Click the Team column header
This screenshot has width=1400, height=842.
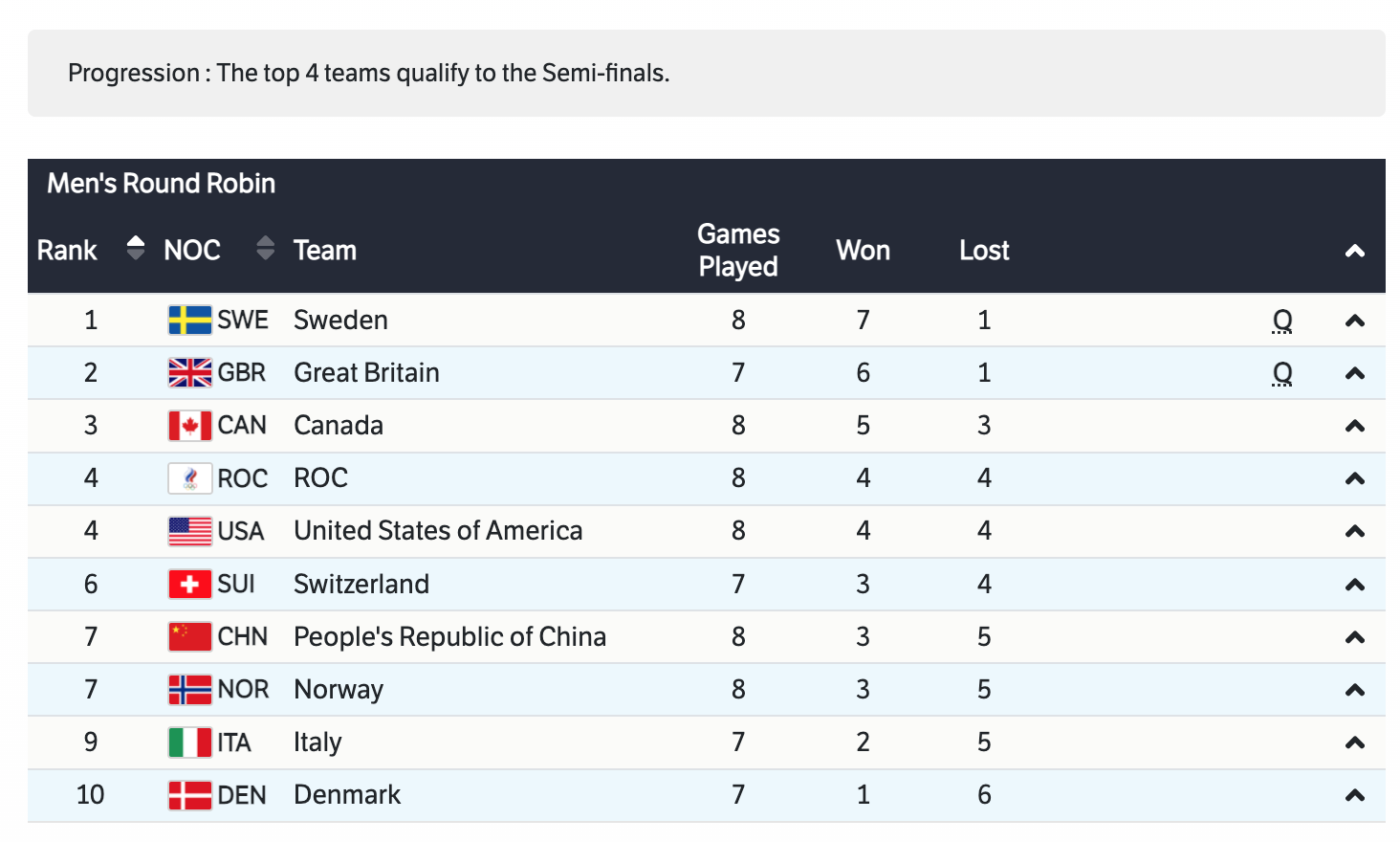325,251
